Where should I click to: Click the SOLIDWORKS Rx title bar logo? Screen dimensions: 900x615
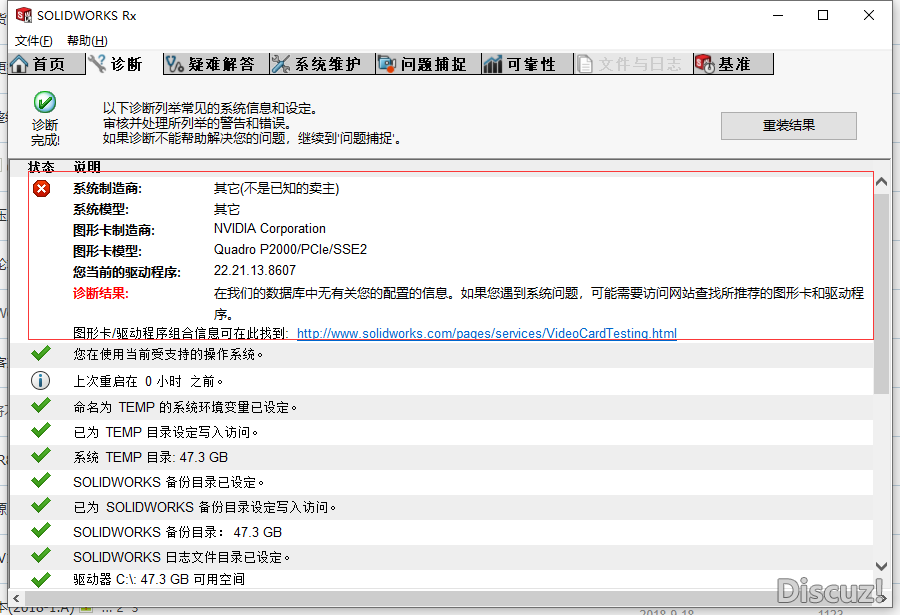(x=24, y=15)
